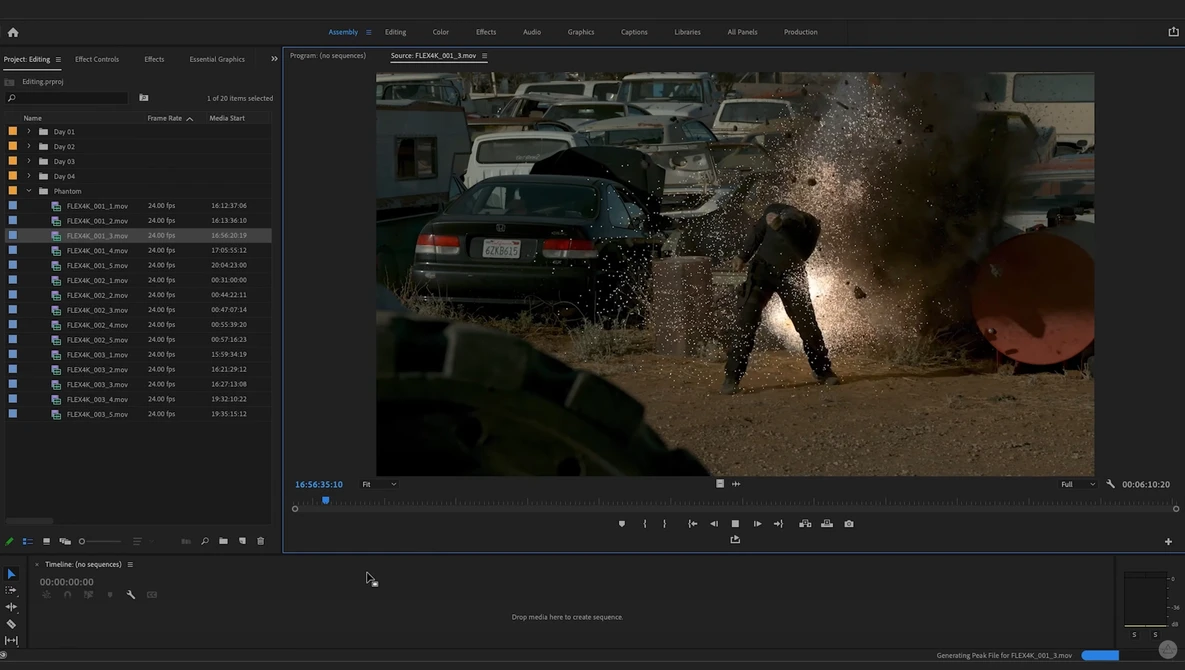Click Mark In bracket button
The width and height of the screenshot is (1185, 670).
tap(645, 523)
